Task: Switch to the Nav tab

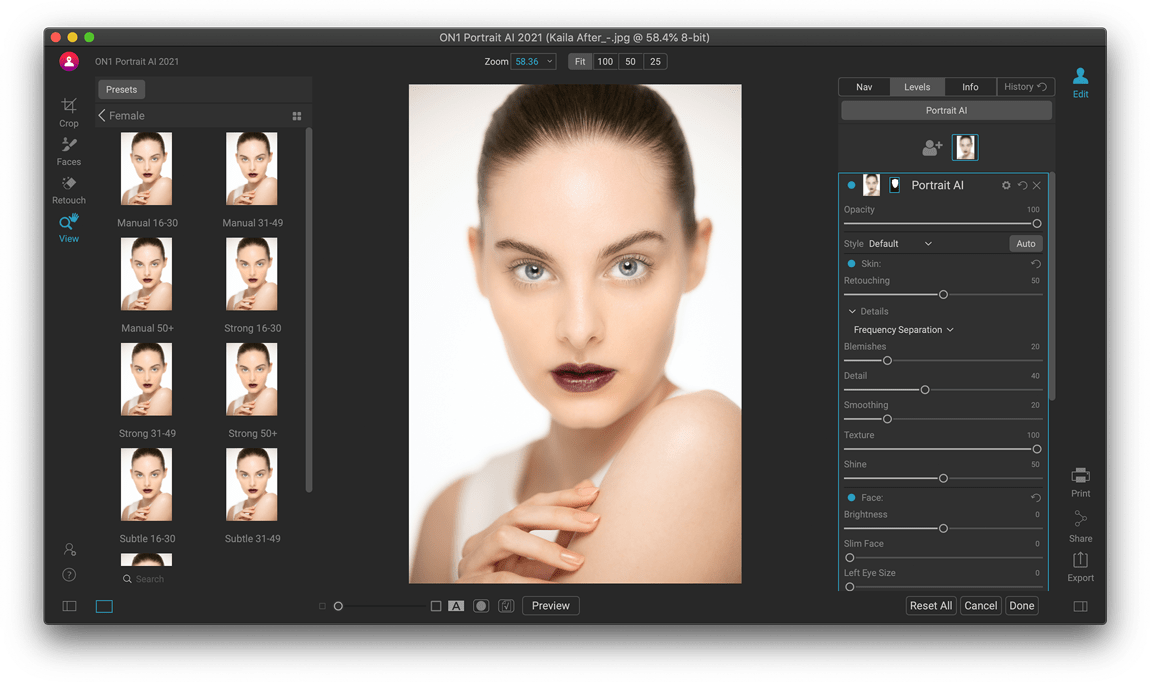Action: [x=864, y=87]
